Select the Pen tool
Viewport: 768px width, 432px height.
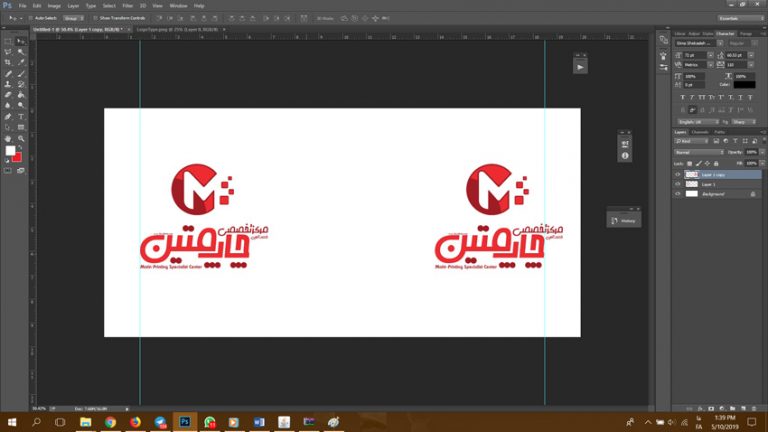(8, 117)
